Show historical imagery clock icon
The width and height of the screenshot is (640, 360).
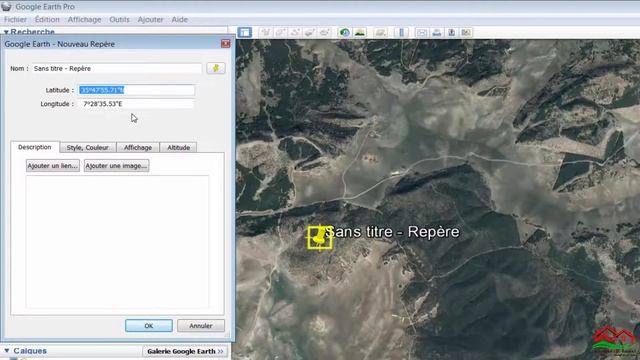(x=344, y=32)
